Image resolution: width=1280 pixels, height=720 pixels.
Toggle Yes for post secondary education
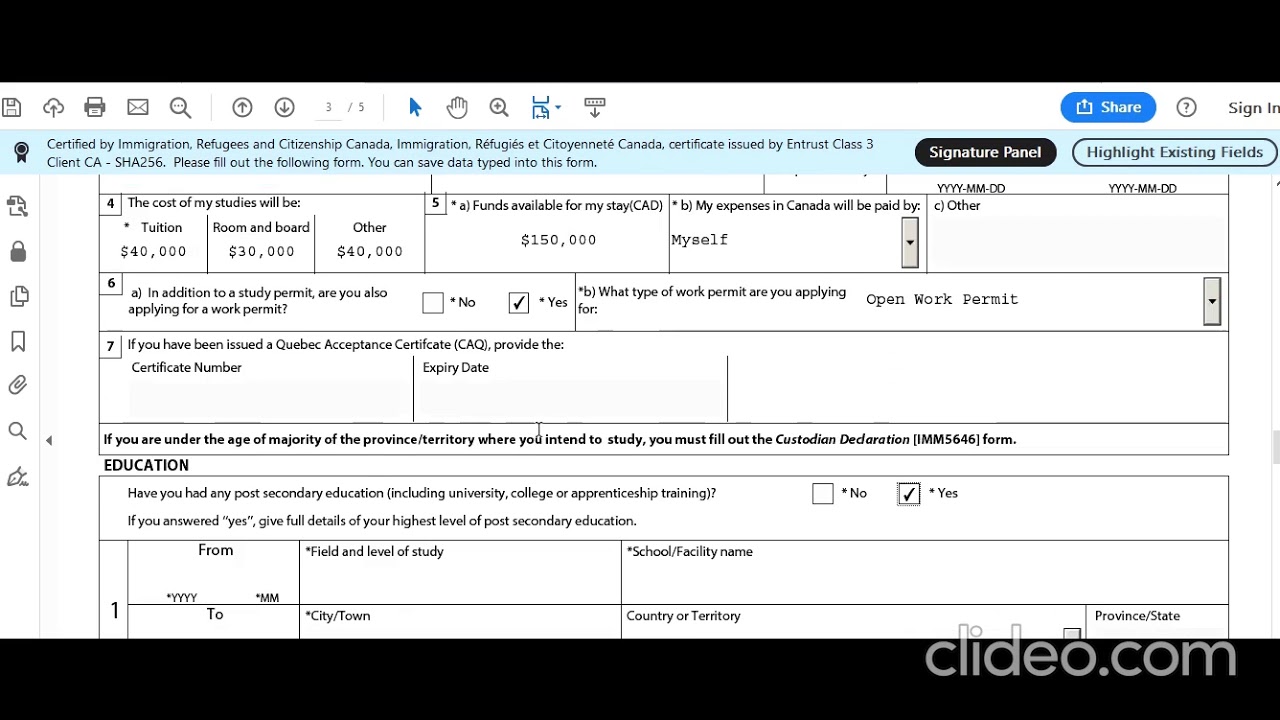[x=909, y=493]
